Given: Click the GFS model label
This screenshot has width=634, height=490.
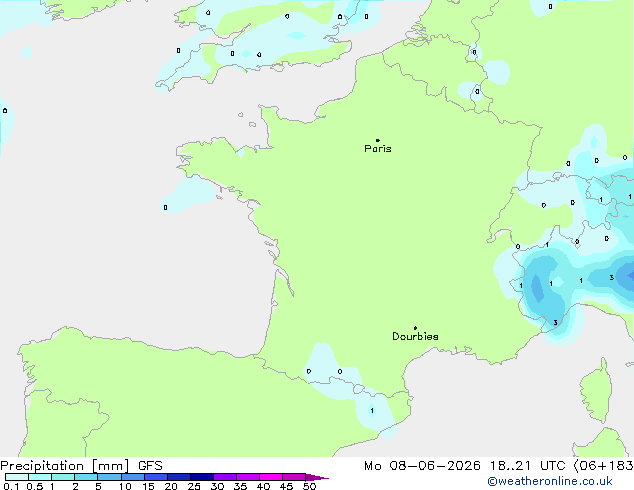Looking at the screenshot, I should (150, 466).
